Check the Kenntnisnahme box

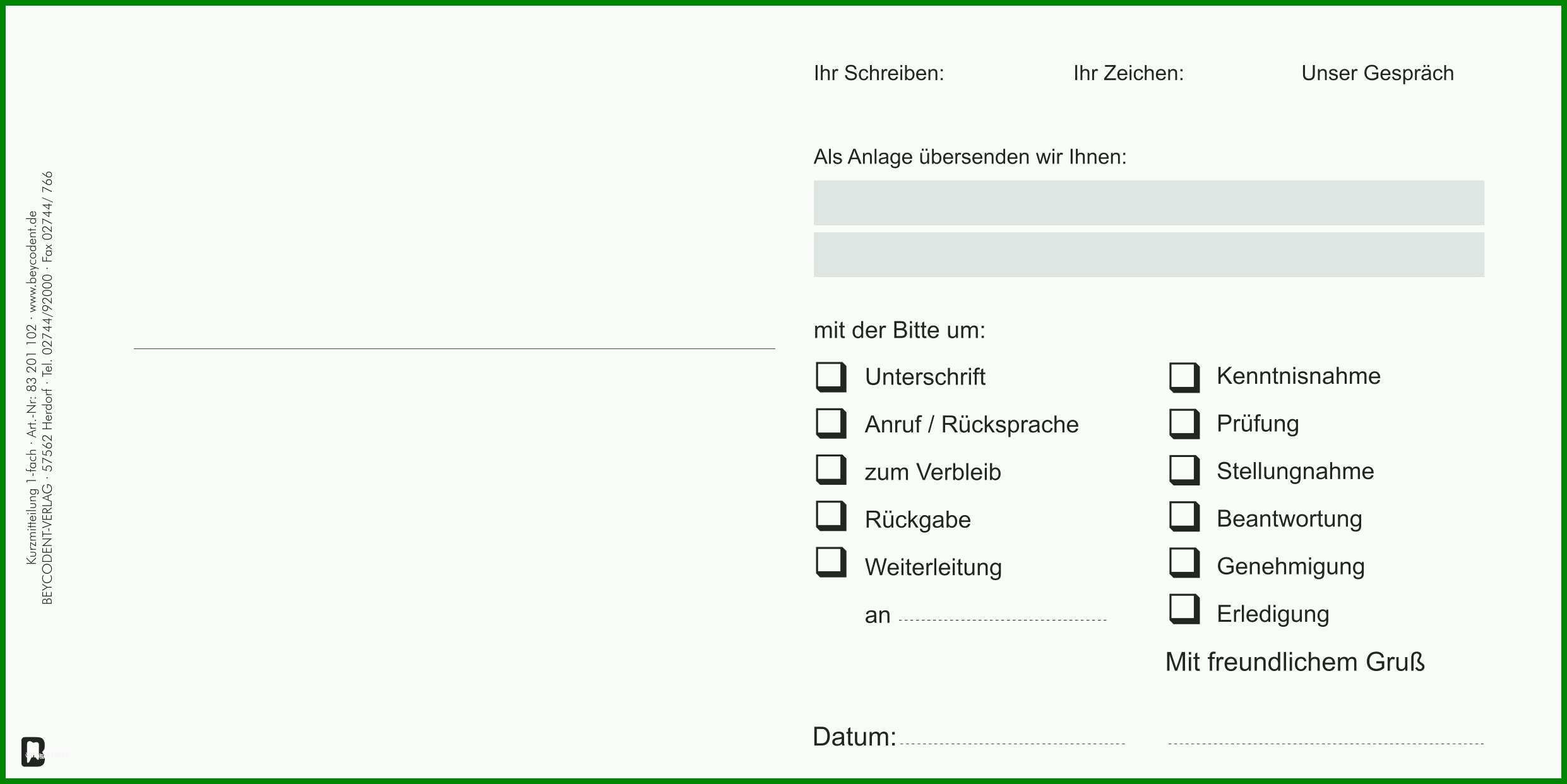1184,377
